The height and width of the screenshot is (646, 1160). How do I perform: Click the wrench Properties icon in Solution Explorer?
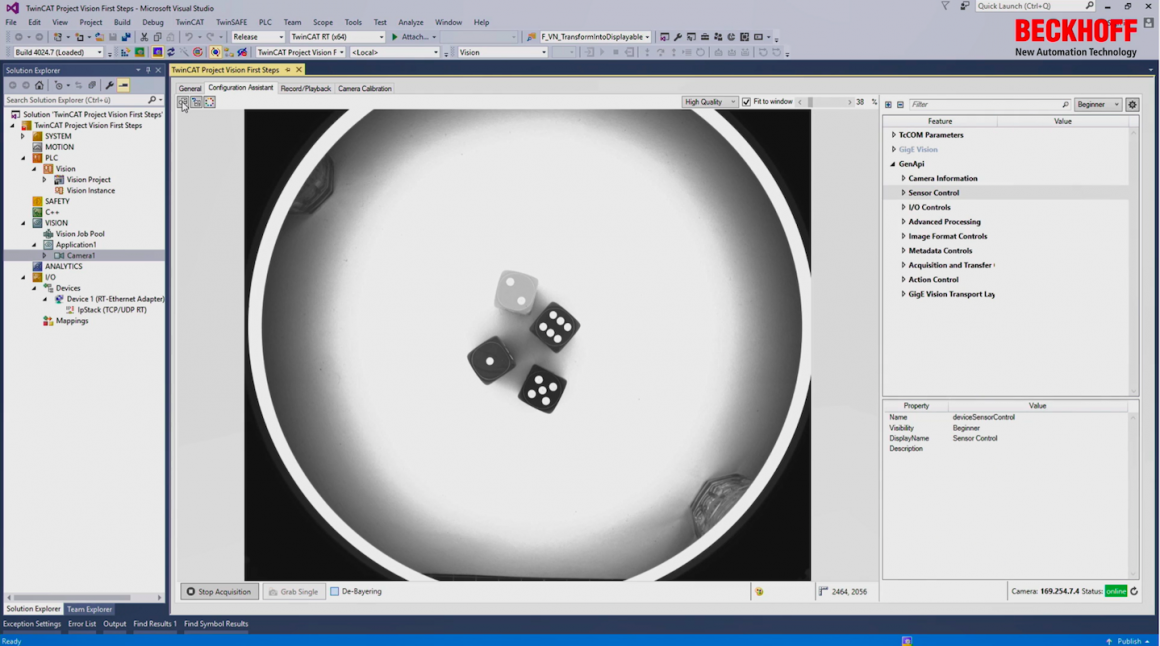coord(109,86)
